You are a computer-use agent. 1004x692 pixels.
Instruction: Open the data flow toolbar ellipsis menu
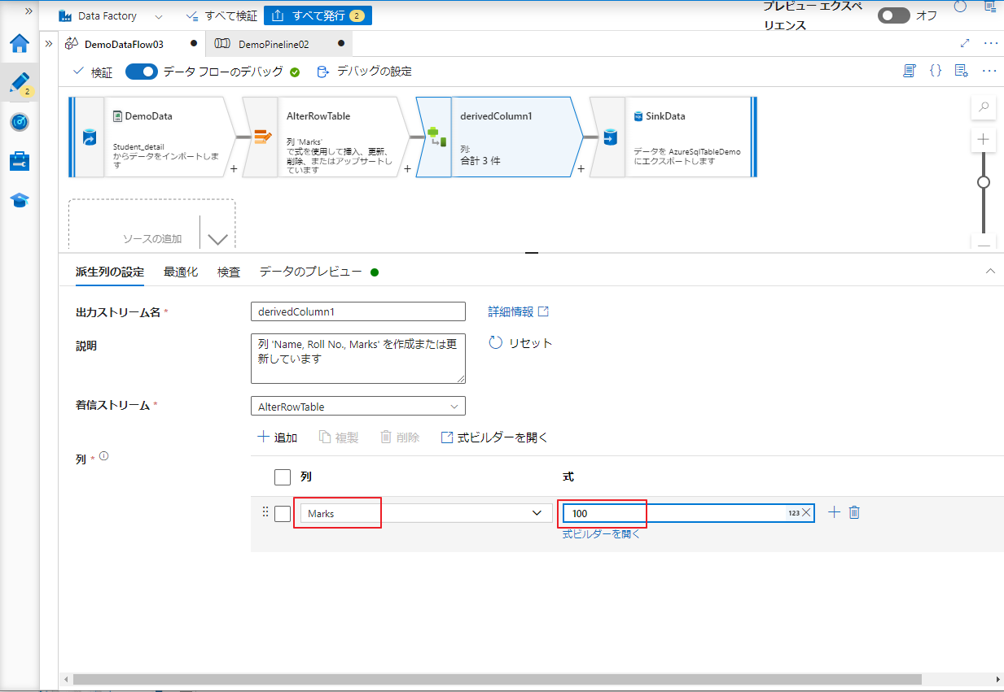tap(989, 70)
